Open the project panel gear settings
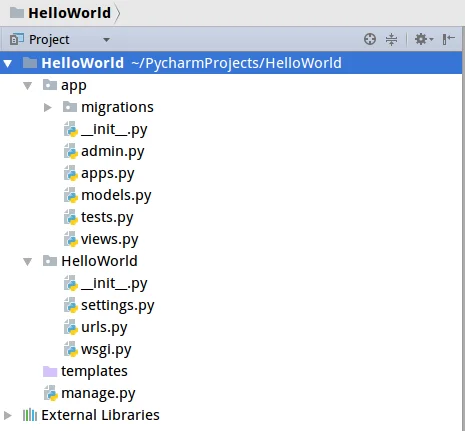This screenshot has height=431, width=465. pyautogui.click(x=423, y=39)
